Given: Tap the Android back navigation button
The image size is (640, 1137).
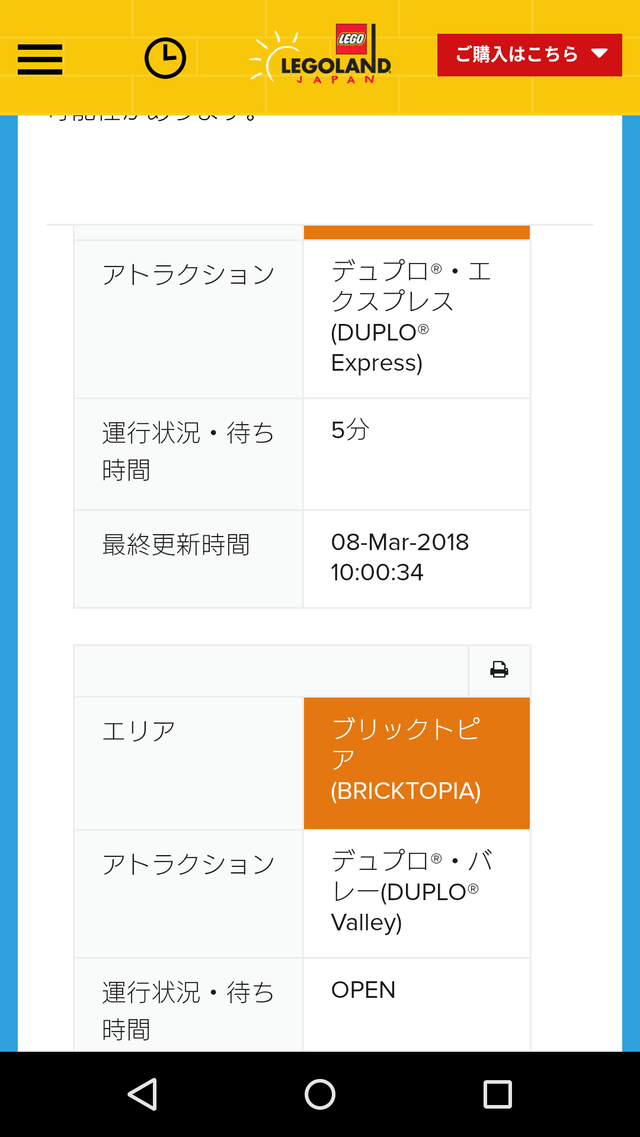Looking at the screenshot, I should (142, 1093).
